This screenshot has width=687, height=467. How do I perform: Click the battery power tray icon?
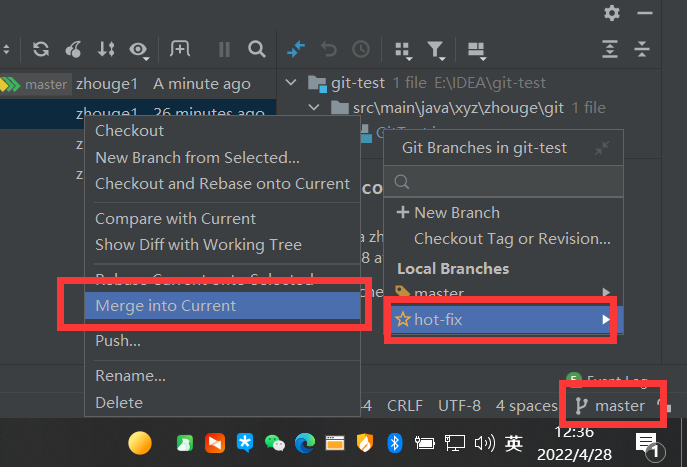click(424, 443)
